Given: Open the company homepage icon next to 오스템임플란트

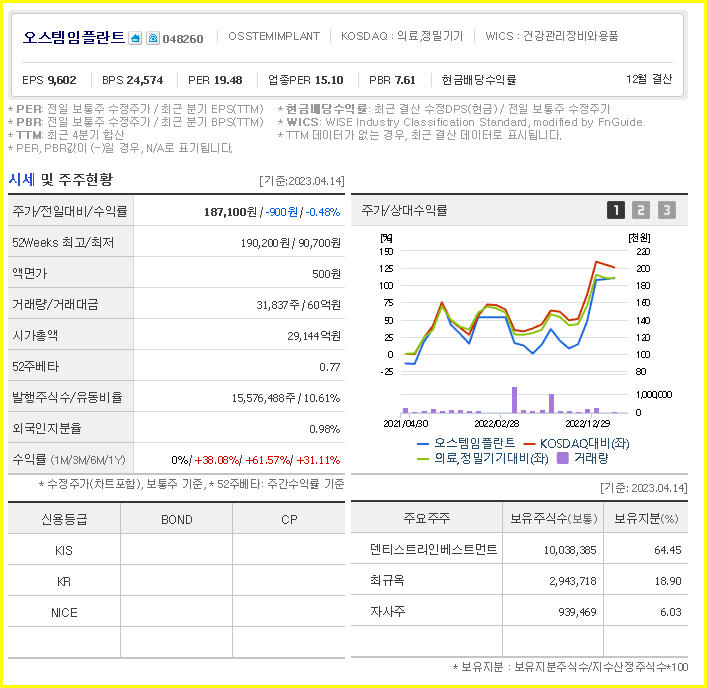Looking at the screenshot, I should [x=135, y=38].
